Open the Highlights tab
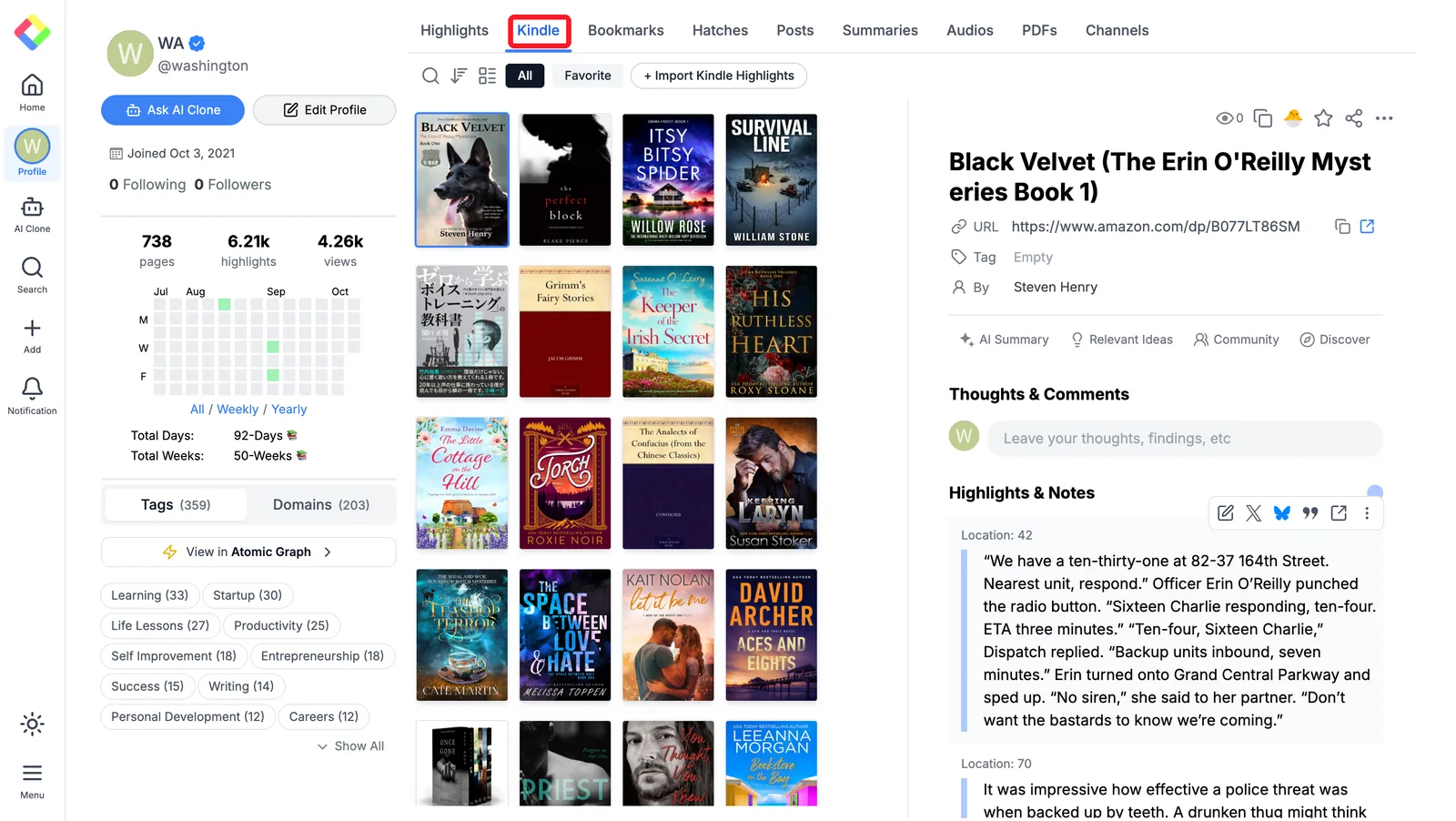The image size is (1456, 821). coord(454,30)
